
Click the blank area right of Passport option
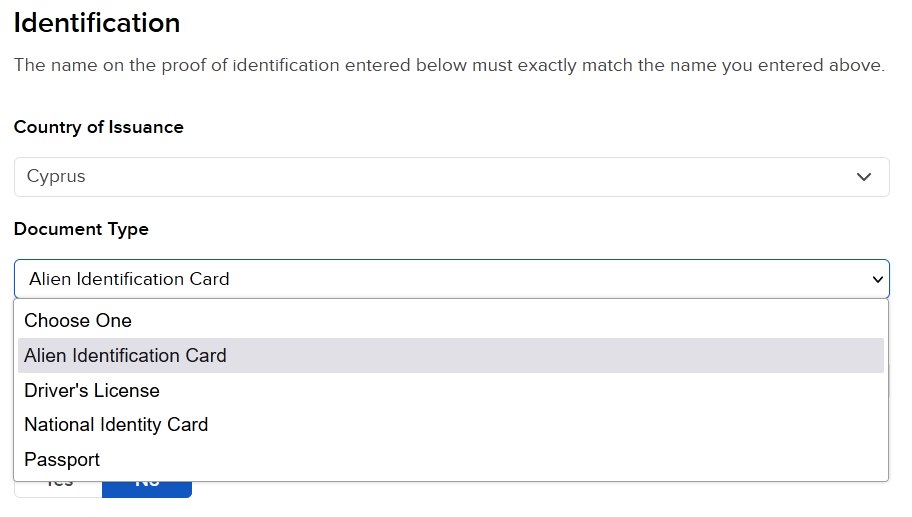500,460
